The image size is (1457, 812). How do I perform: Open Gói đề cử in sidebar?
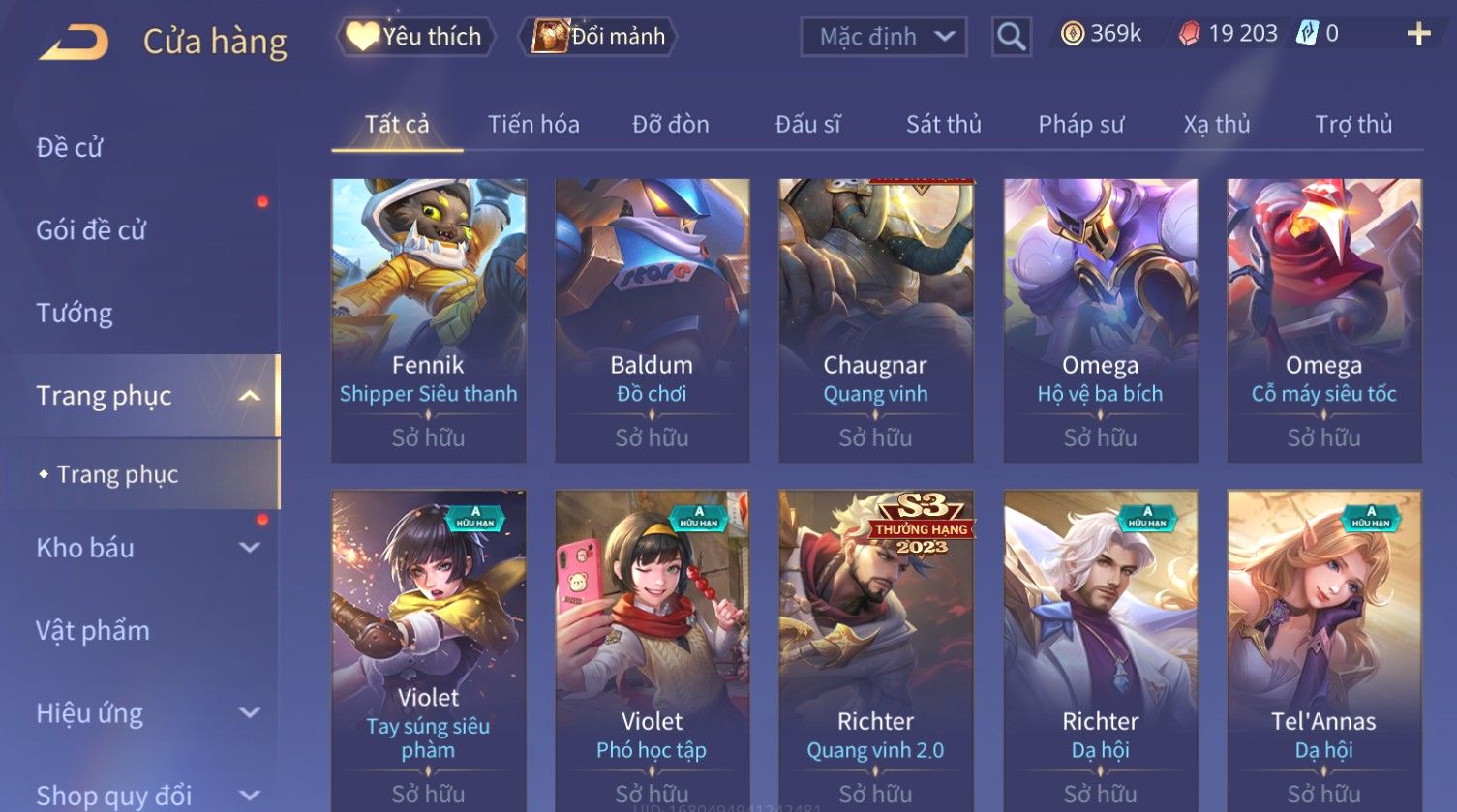pyautogui.click(x=91, y=230)
